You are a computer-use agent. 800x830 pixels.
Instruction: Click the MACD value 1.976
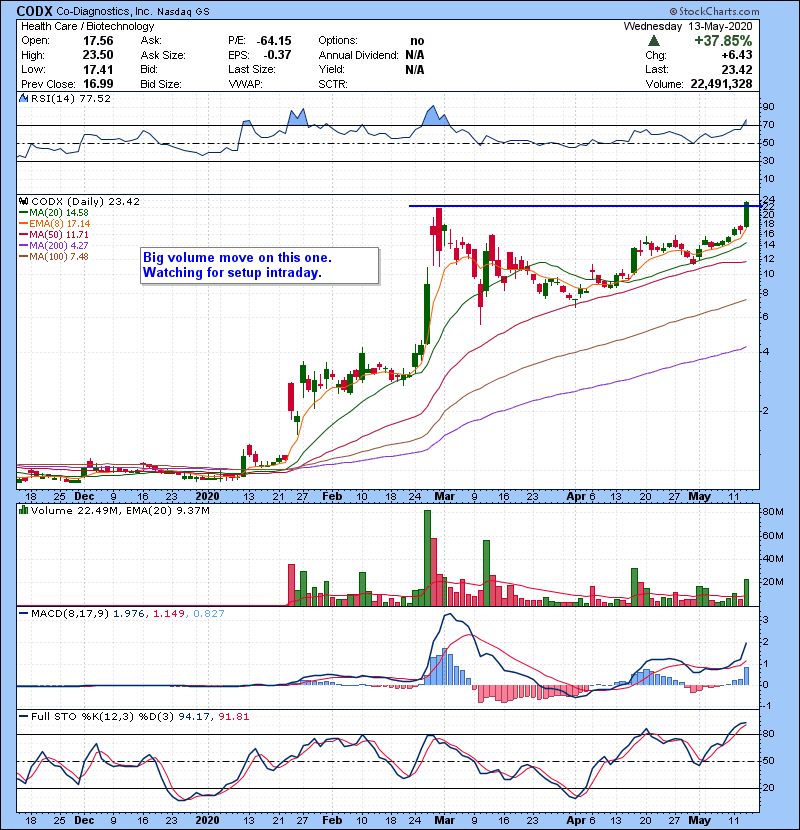click(x=128, y=614)
